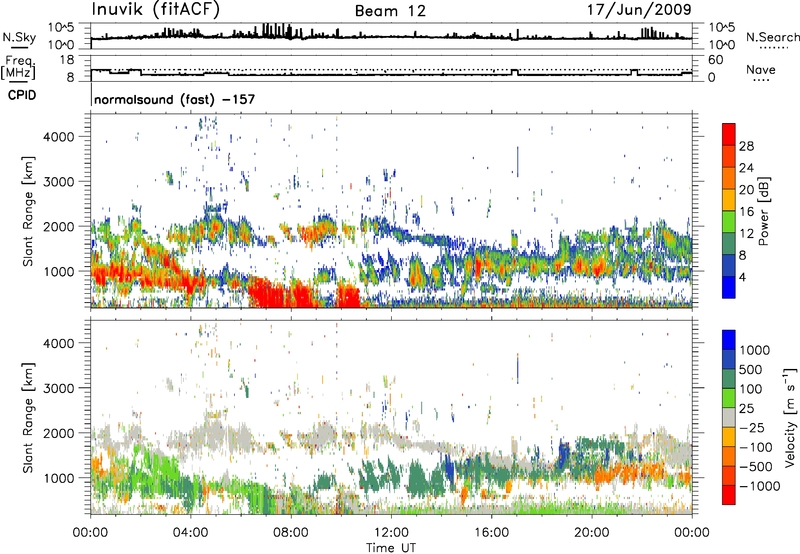The image size is (800, 554).
Task: Click the "N.Search" legend label
Action: coord(772,37)
